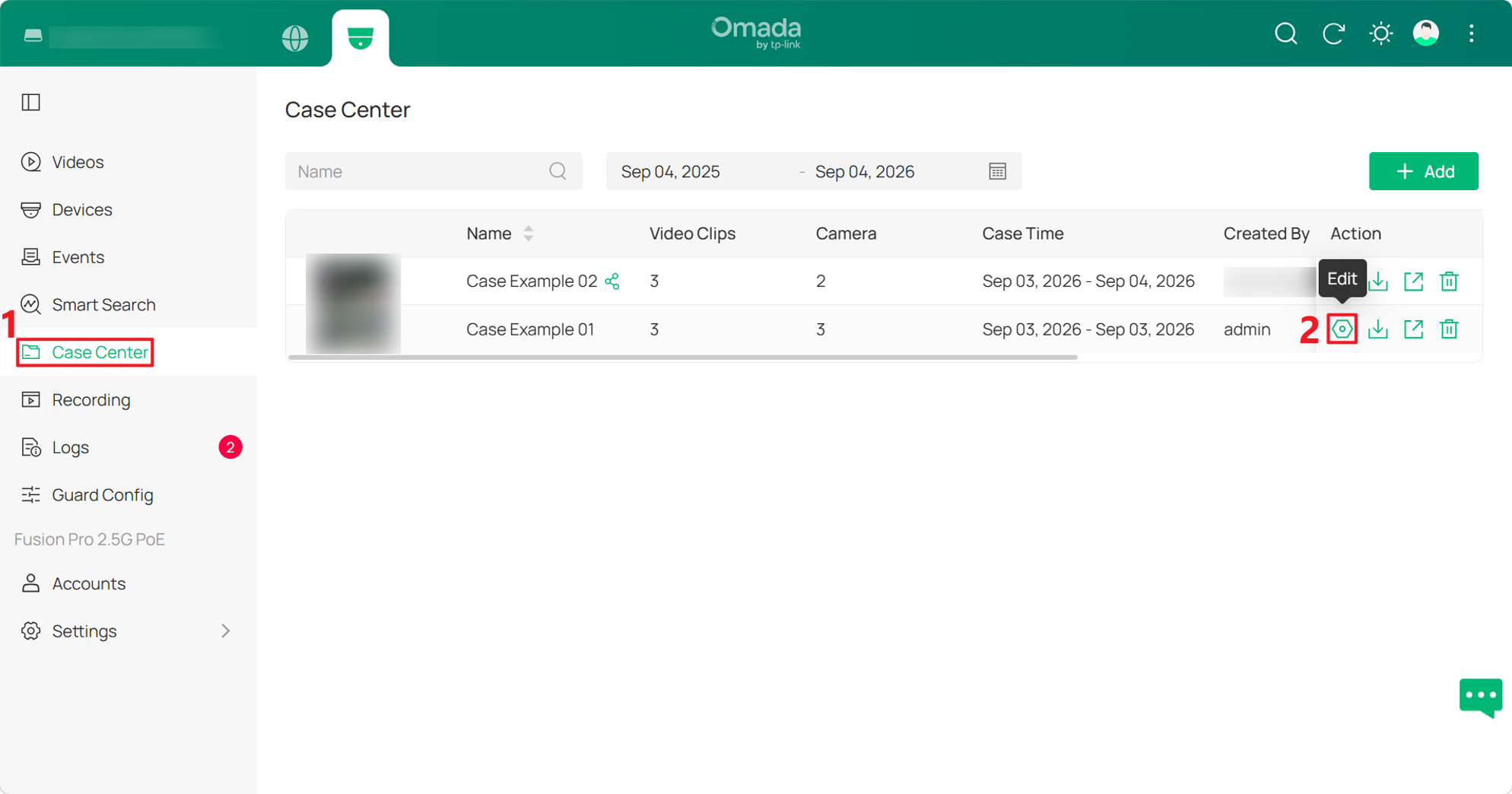
Task: Click the Add case button
Action: pos(1423,171)
